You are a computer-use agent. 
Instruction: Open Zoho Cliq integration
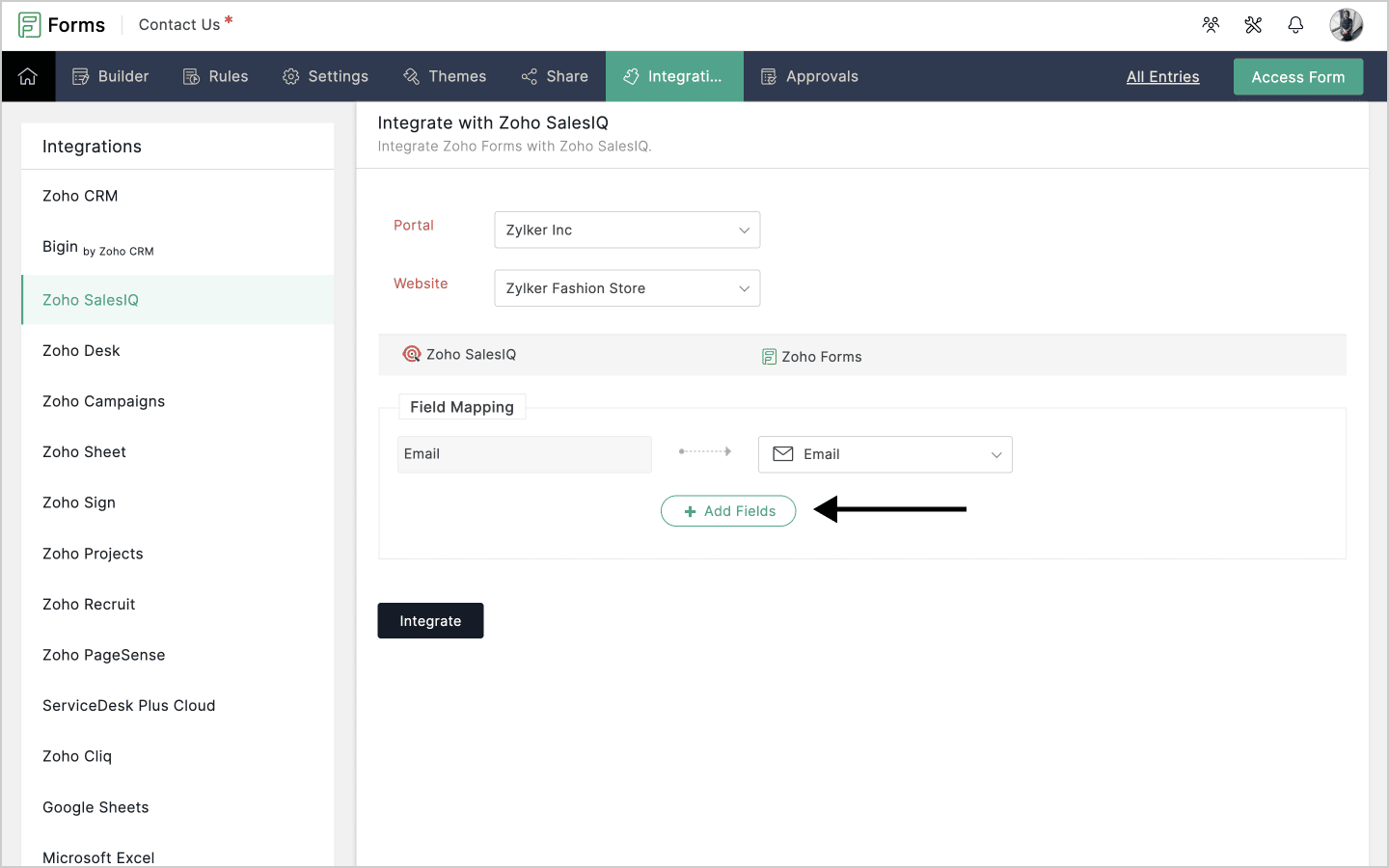[177, 756]
